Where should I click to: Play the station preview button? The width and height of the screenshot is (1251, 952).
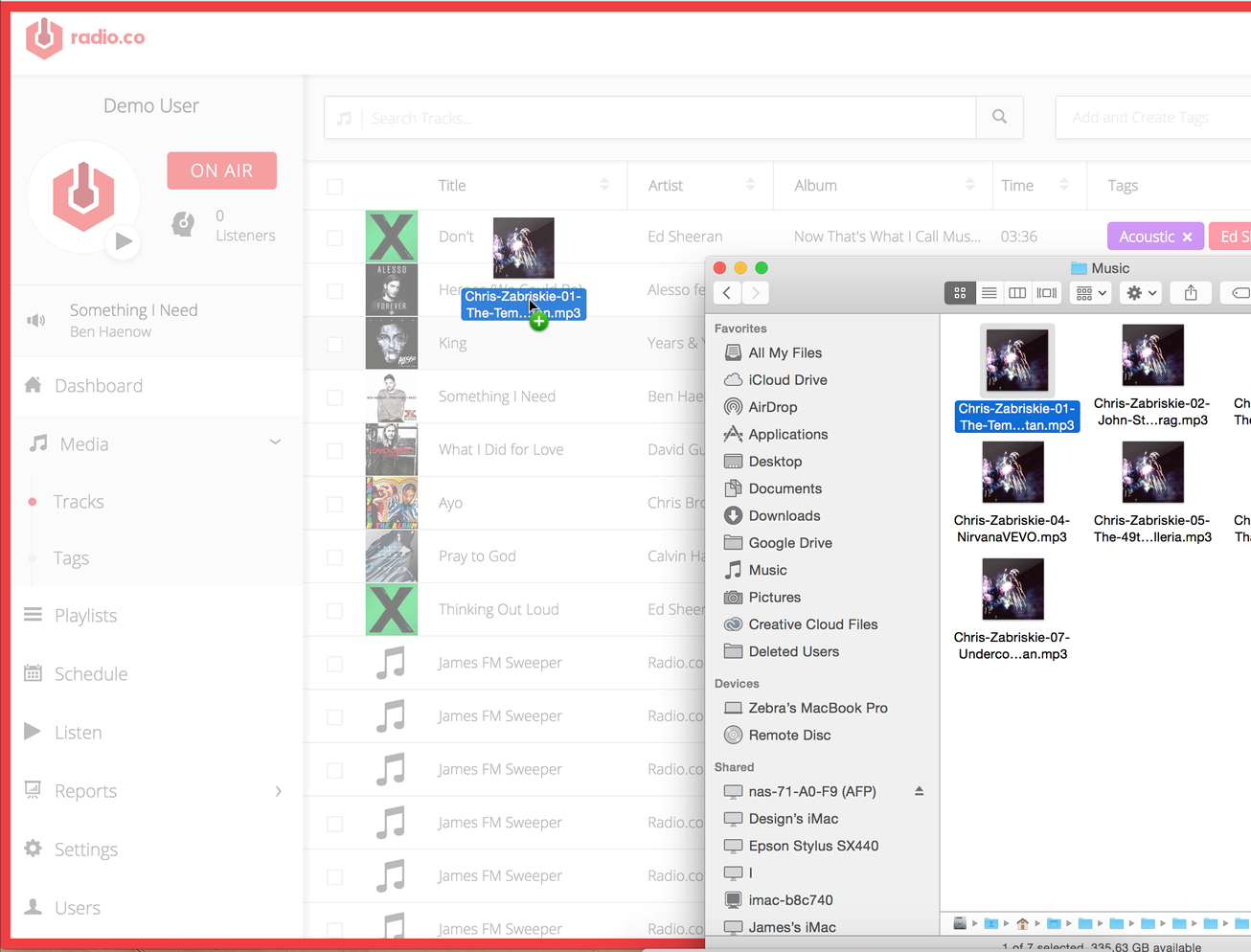pyautogui.click(x=124, y=241)
